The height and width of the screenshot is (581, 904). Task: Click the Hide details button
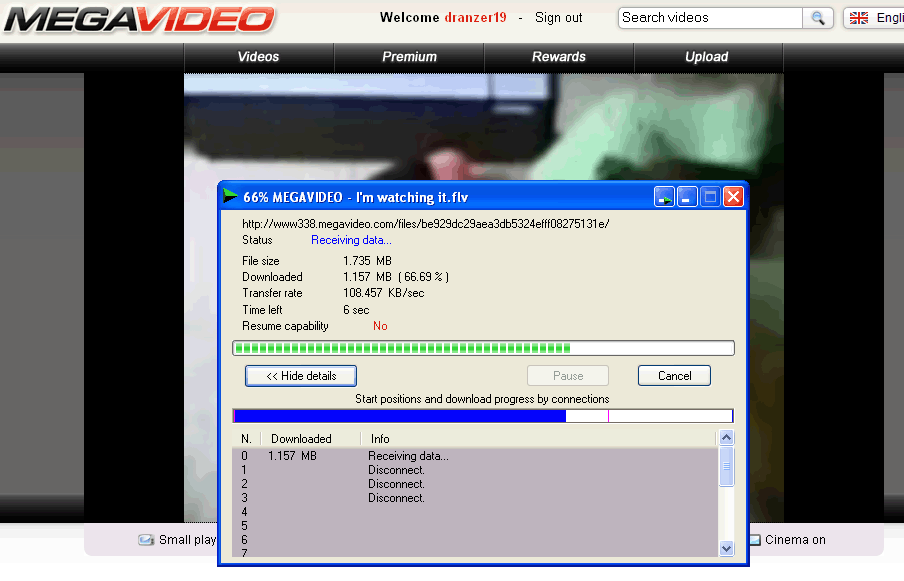pyautogui.click(x=301, y=376)
